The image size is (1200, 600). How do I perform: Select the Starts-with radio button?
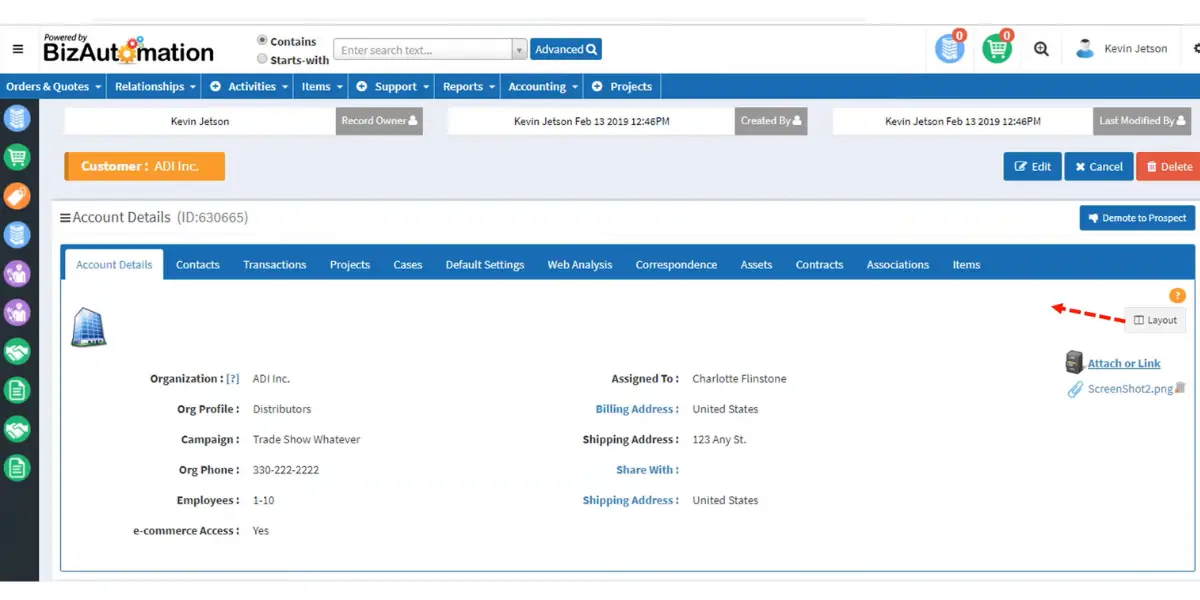262,59
